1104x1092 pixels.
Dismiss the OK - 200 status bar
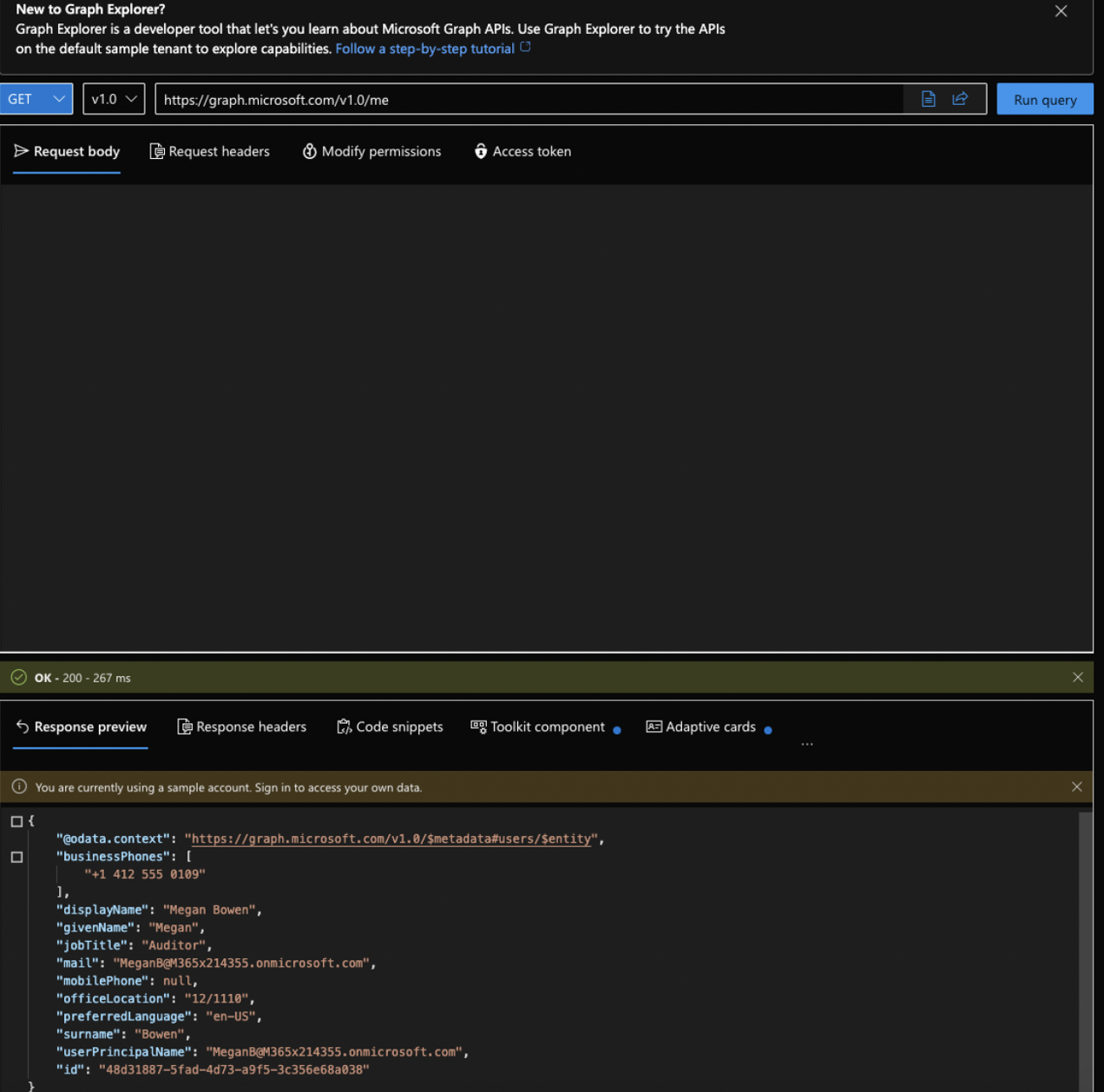pos(1077,677)
